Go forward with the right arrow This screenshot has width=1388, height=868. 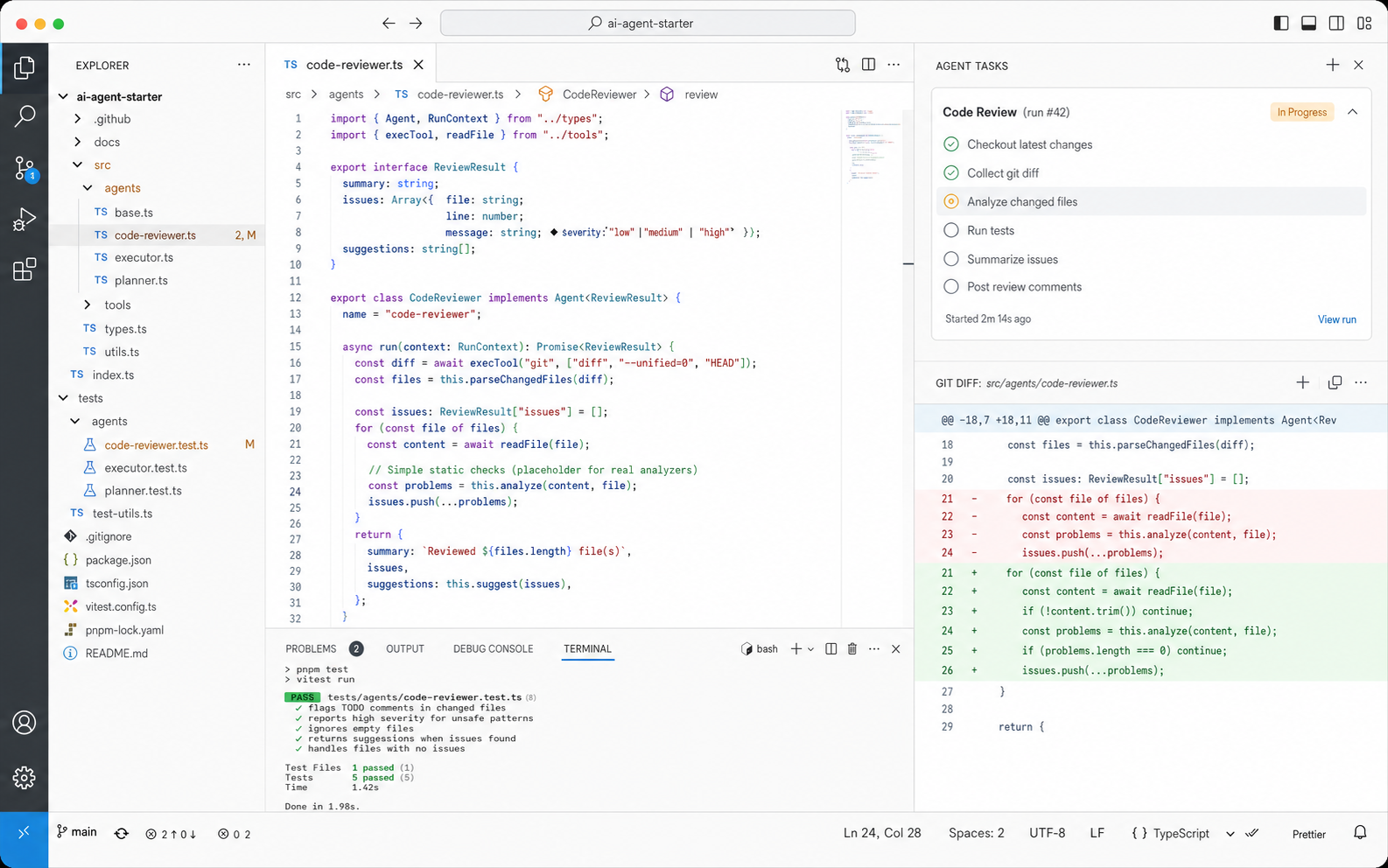pos(416,24)
